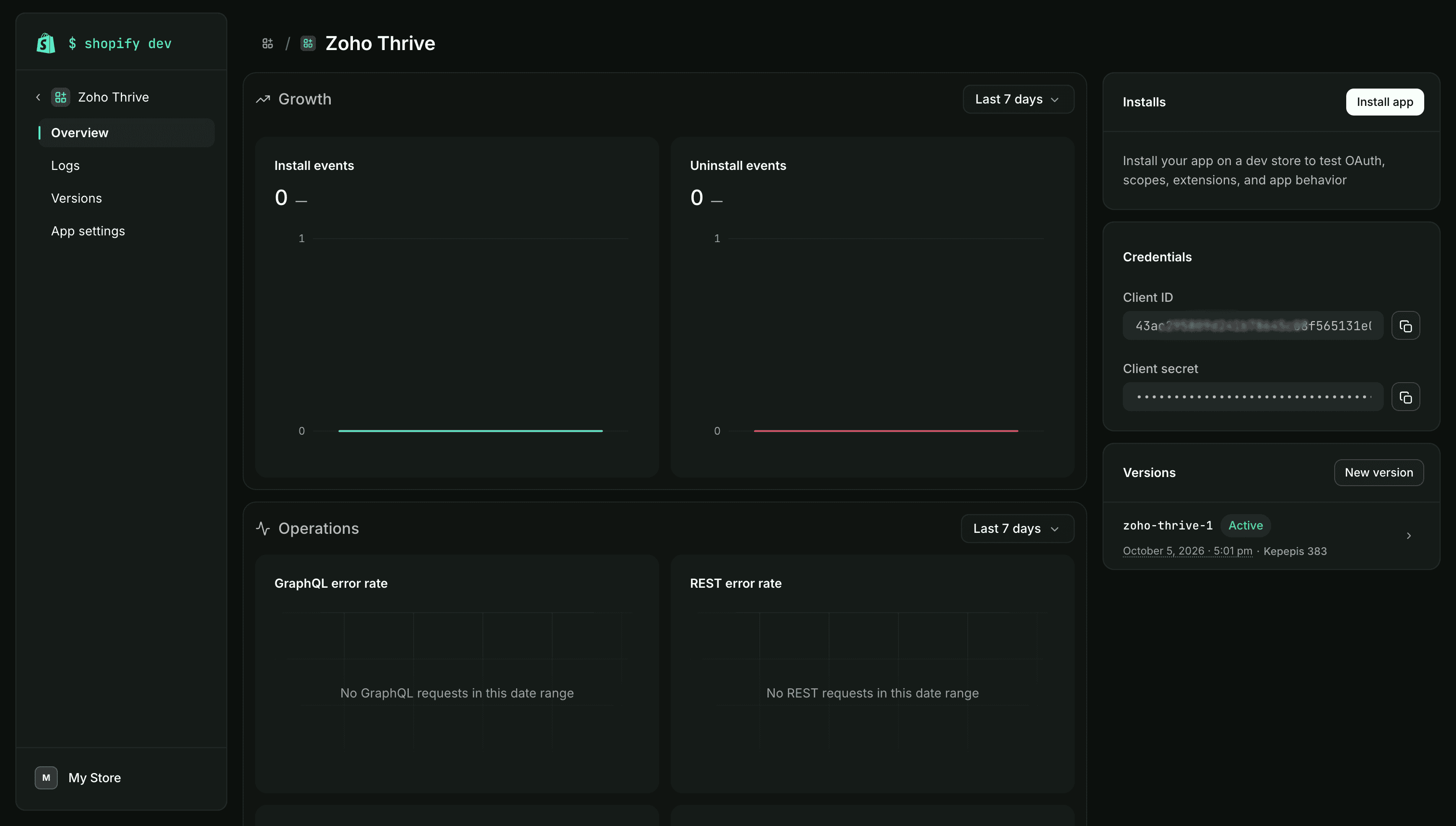Click No REST requests in this date range
This screenshot has width=1456, height=826.
coord(872,693)
